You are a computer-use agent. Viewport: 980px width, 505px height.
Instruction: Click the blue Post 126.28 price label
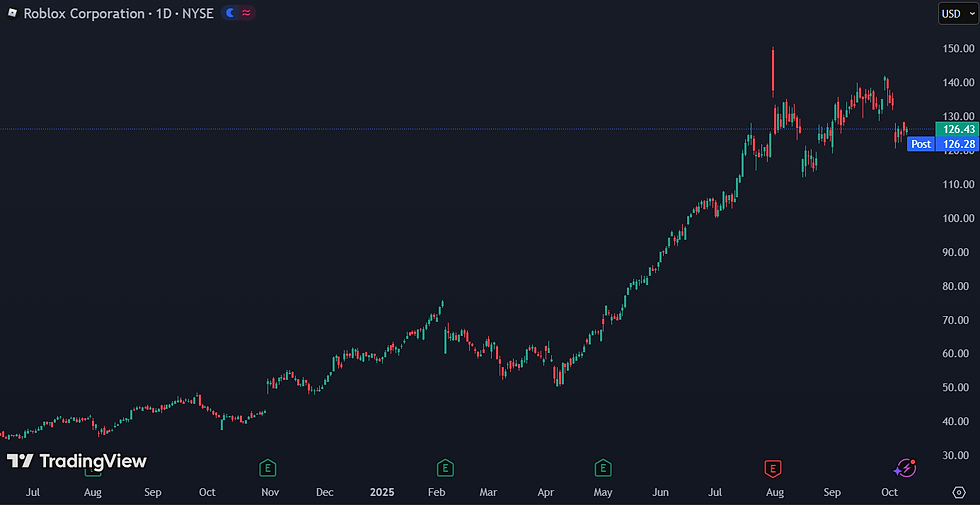coord(942,144)
